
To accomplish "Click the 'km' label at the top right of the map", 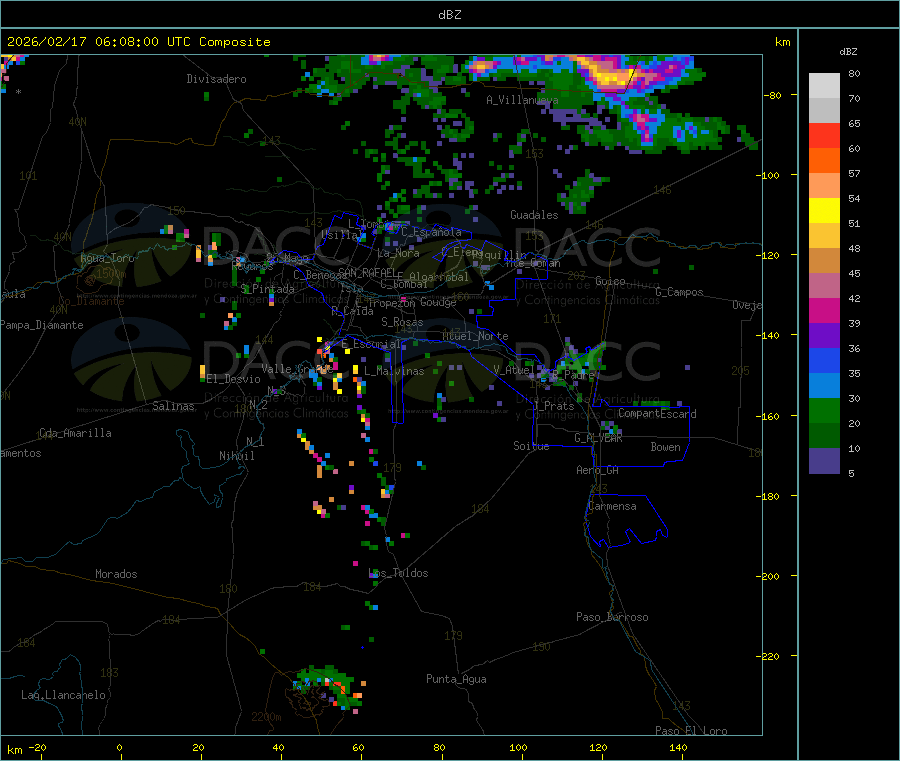I will tap(782, 42).
